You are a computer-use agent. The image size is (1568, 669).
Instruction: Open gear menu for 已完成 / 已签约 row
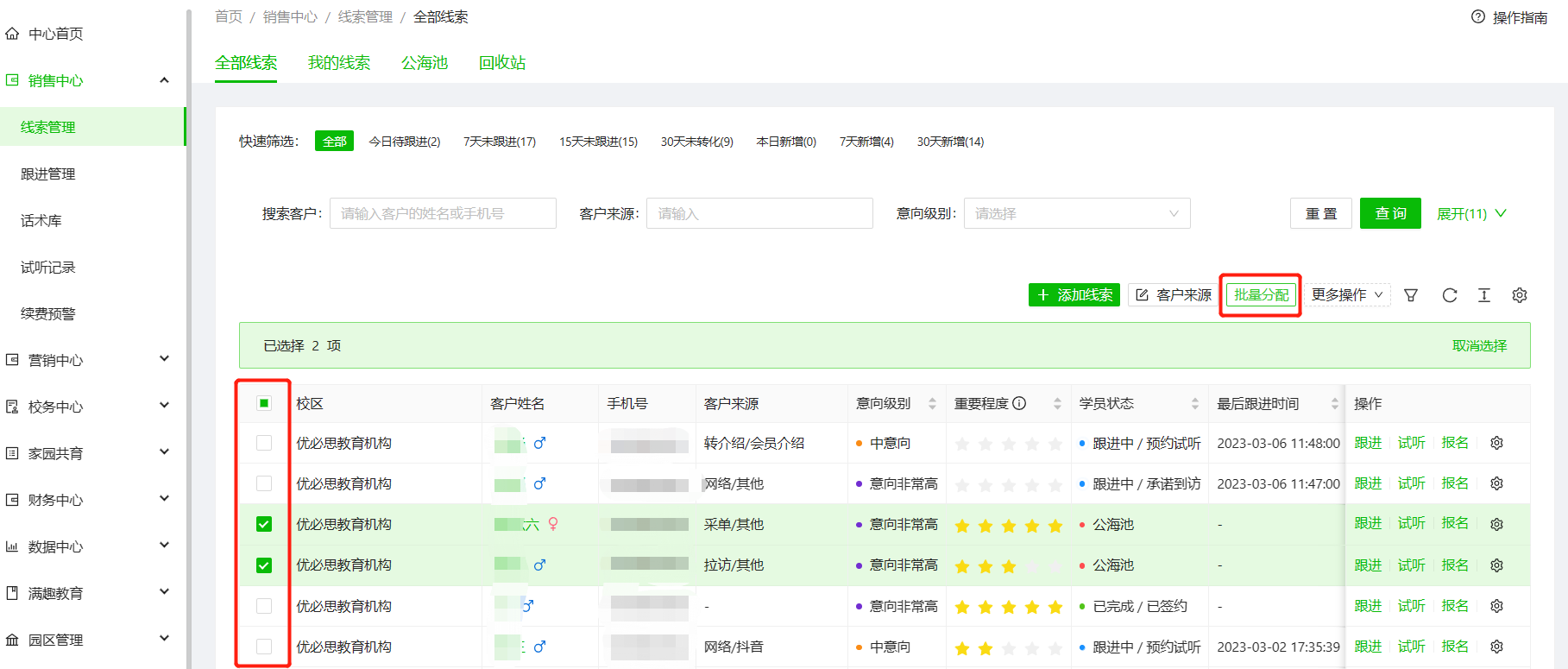[1497, 606]
